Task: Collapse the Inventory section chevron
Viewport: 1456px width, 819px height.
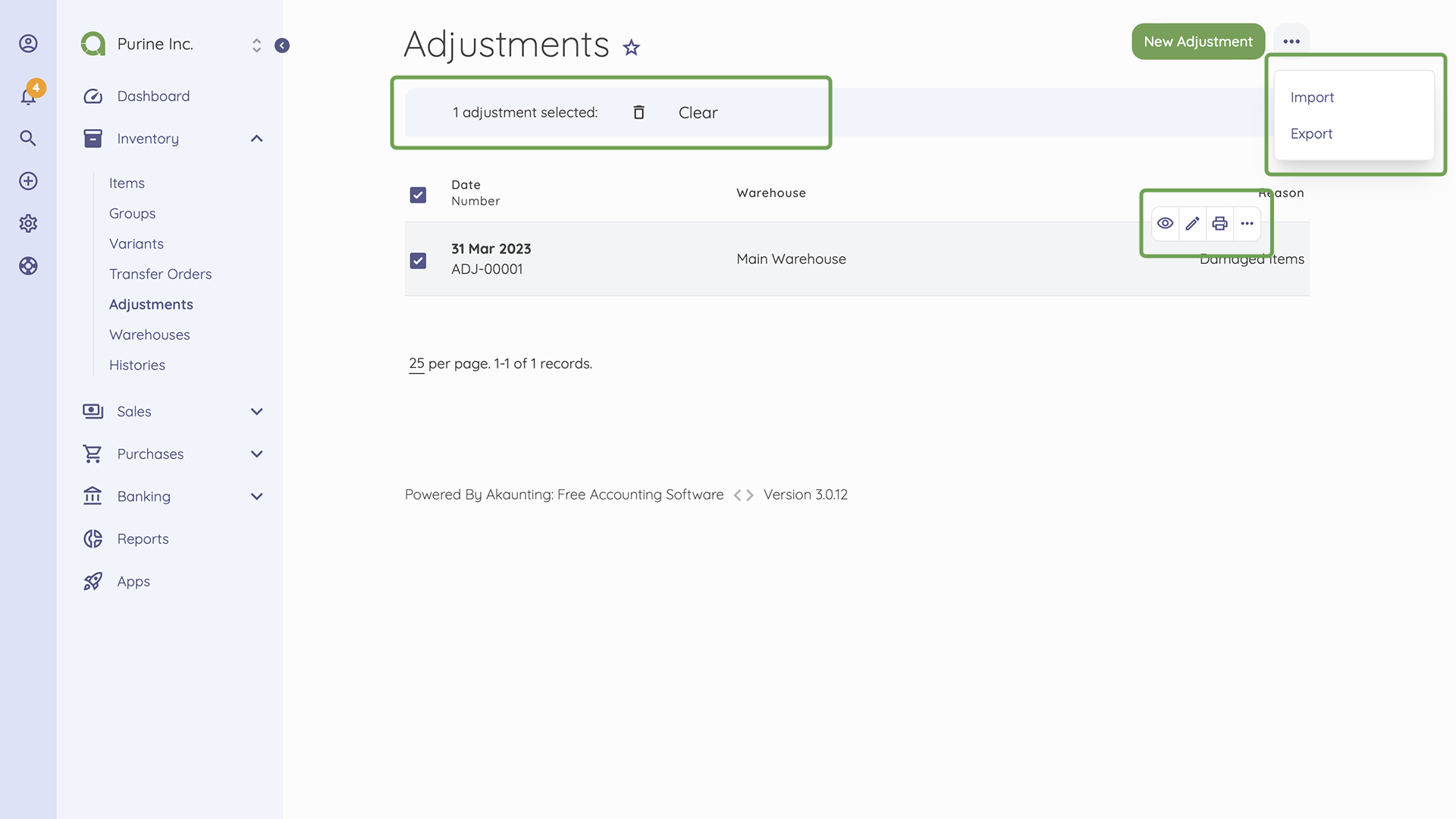Action: tap(257, 138)
